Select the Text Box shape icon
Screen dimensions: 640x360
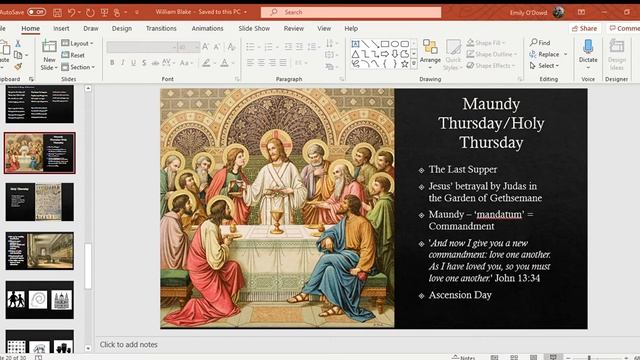pos(356,44)
